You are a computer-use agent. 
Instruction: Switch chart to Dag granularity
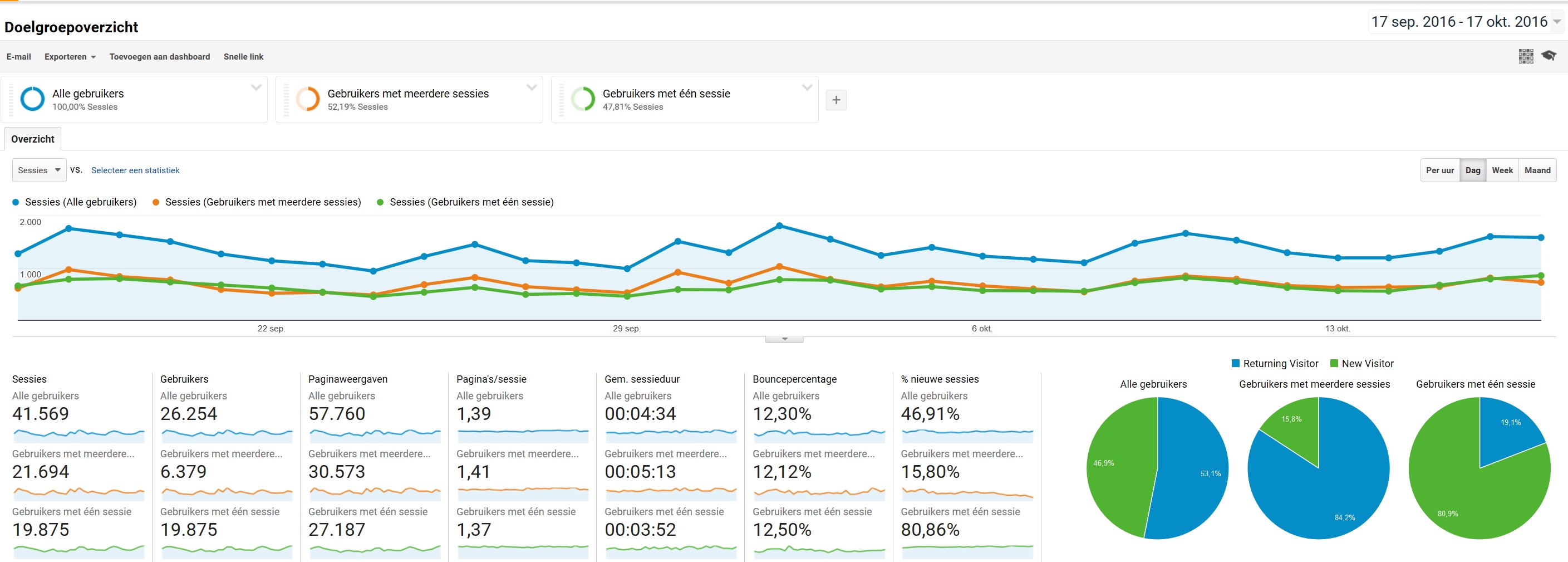click(x=1472, y=170)
